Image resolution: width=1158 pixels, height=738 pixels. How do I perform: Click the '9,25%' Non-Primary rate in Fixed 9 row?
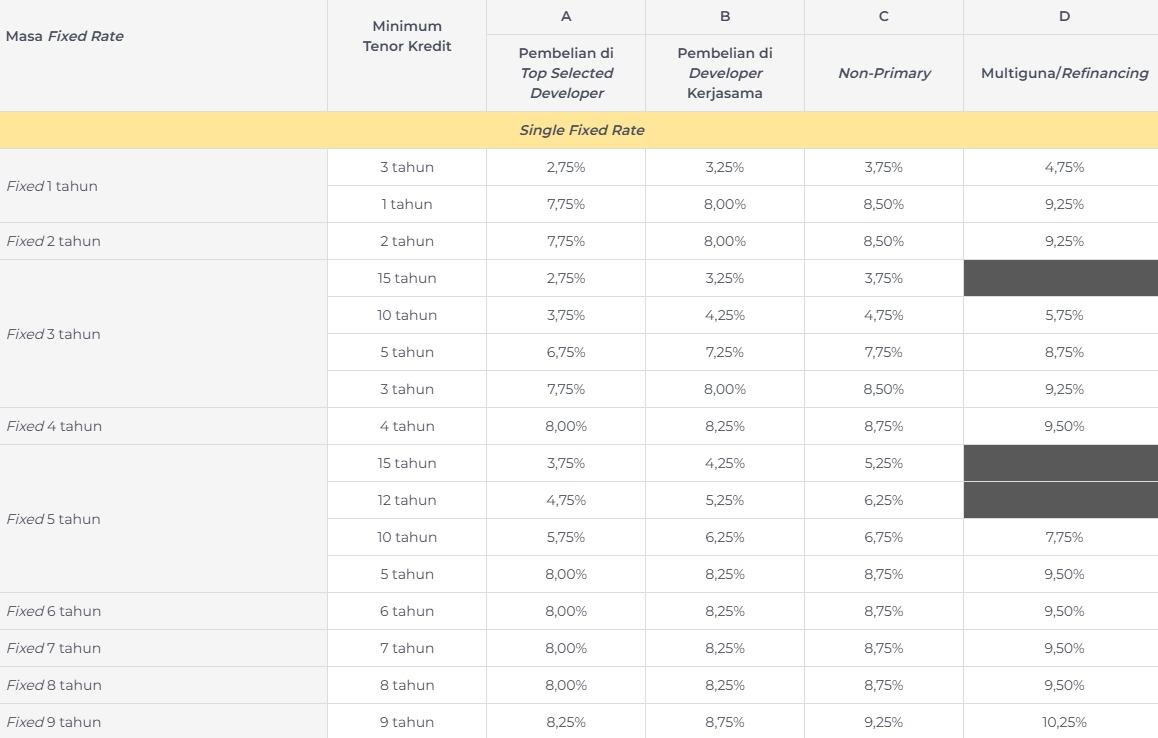click(883, 722)
